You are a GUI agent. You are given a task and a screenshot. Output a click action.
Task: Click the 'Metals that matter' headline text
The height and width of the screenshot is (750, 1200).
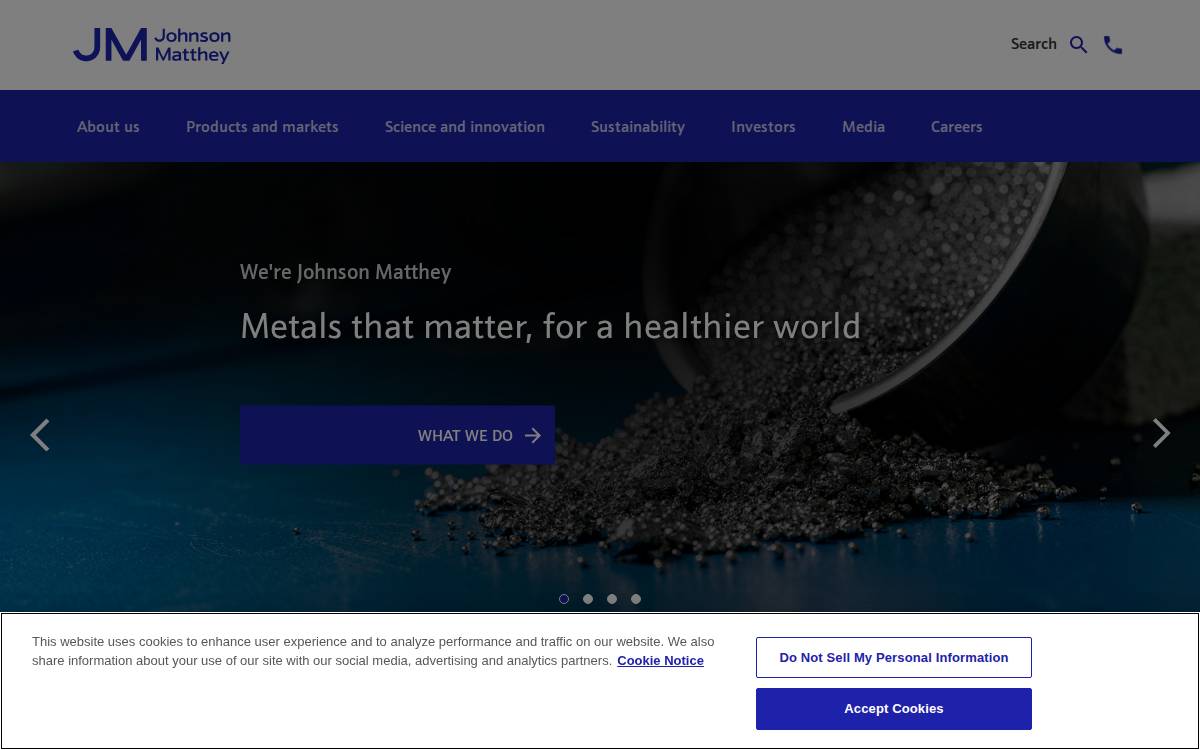pyautogui.click(x=550, y=326)
